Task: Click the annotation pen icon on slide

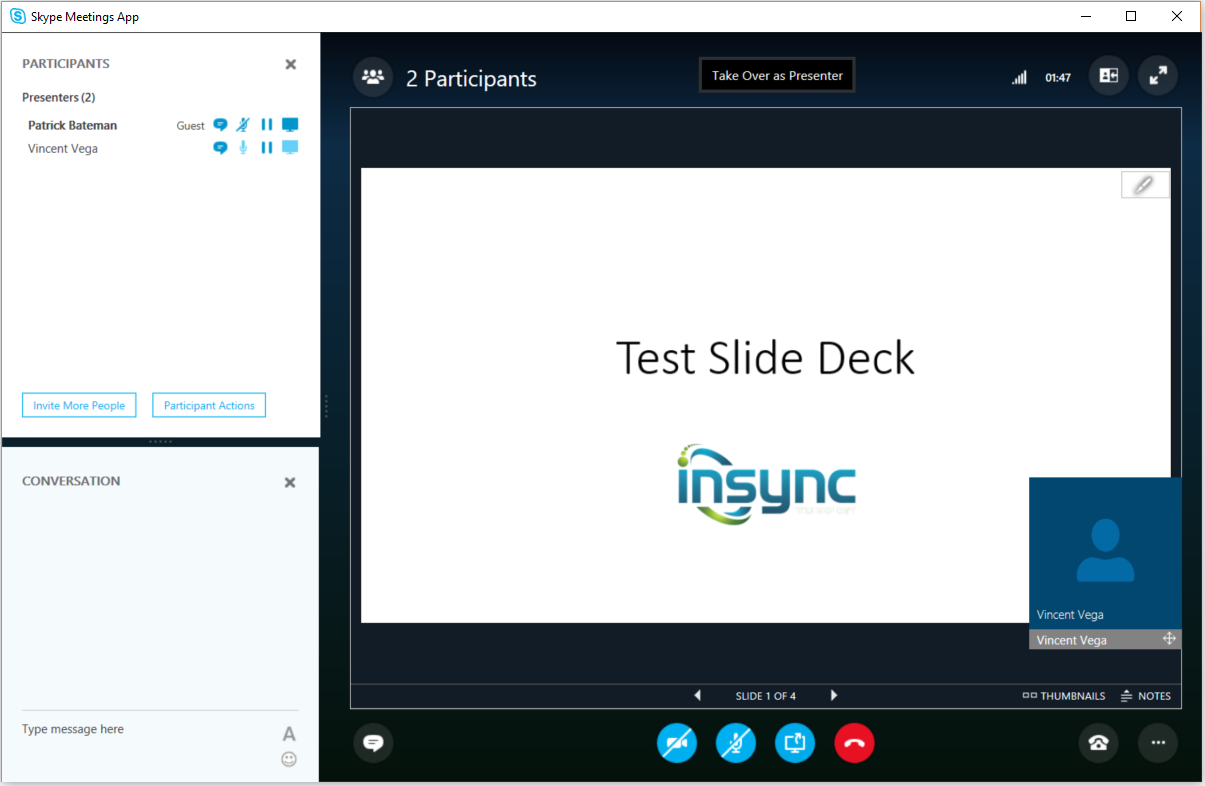Action: [1144, 184]
